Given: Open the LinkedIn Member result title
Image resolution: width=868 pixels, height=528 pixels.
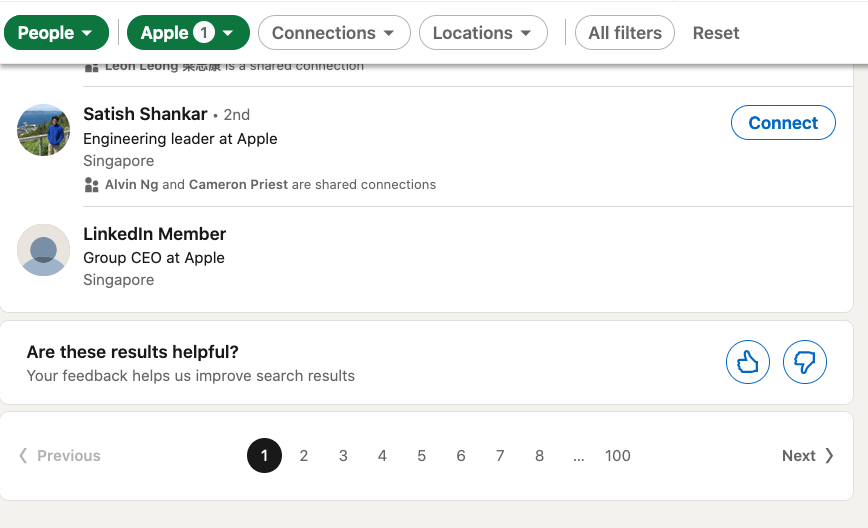Looking at the screenshot, I should tap(154, 234).
